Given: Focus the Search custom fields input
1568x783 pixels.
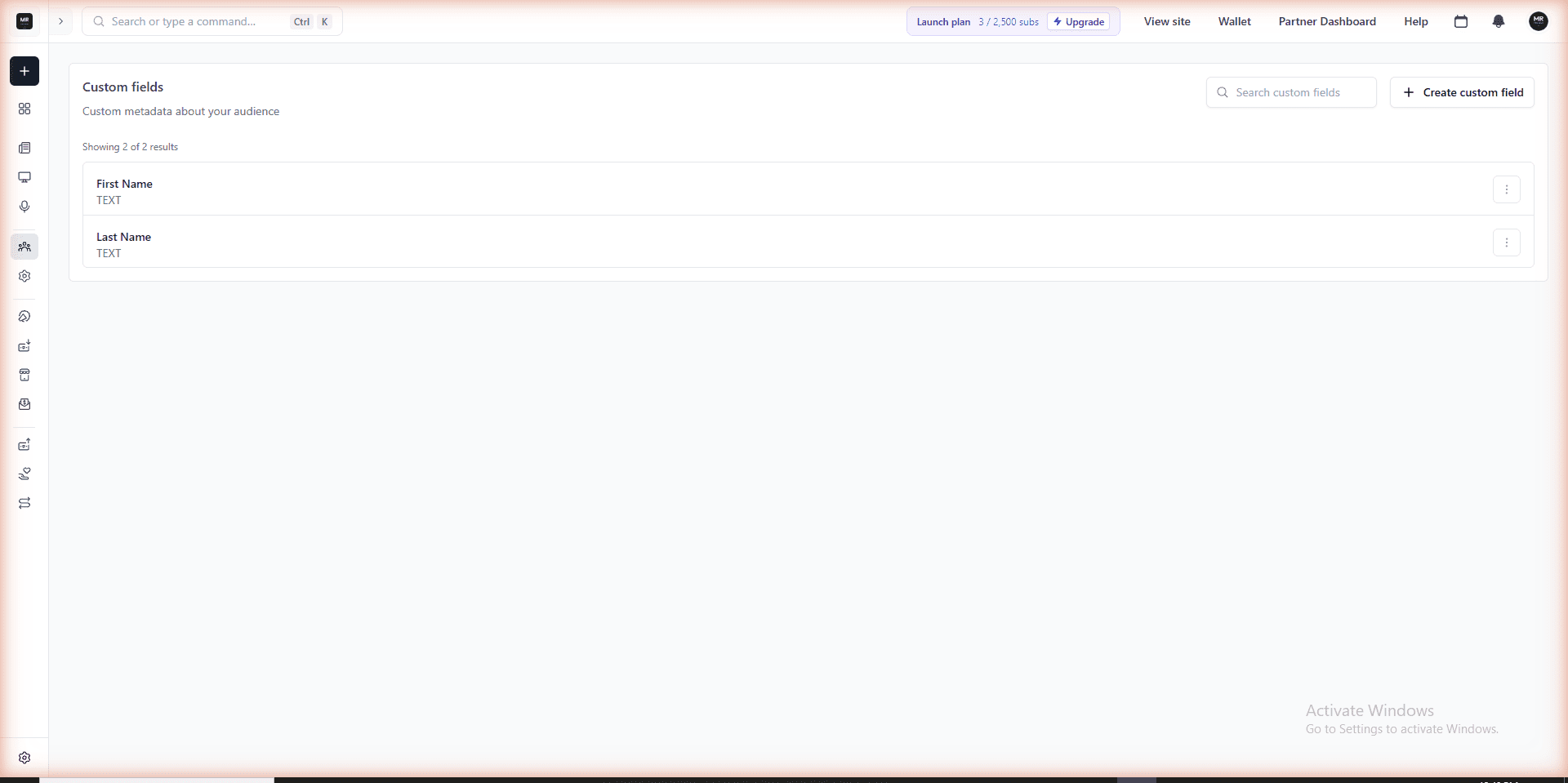Looking at the screenshot, I should point(1291,92).
